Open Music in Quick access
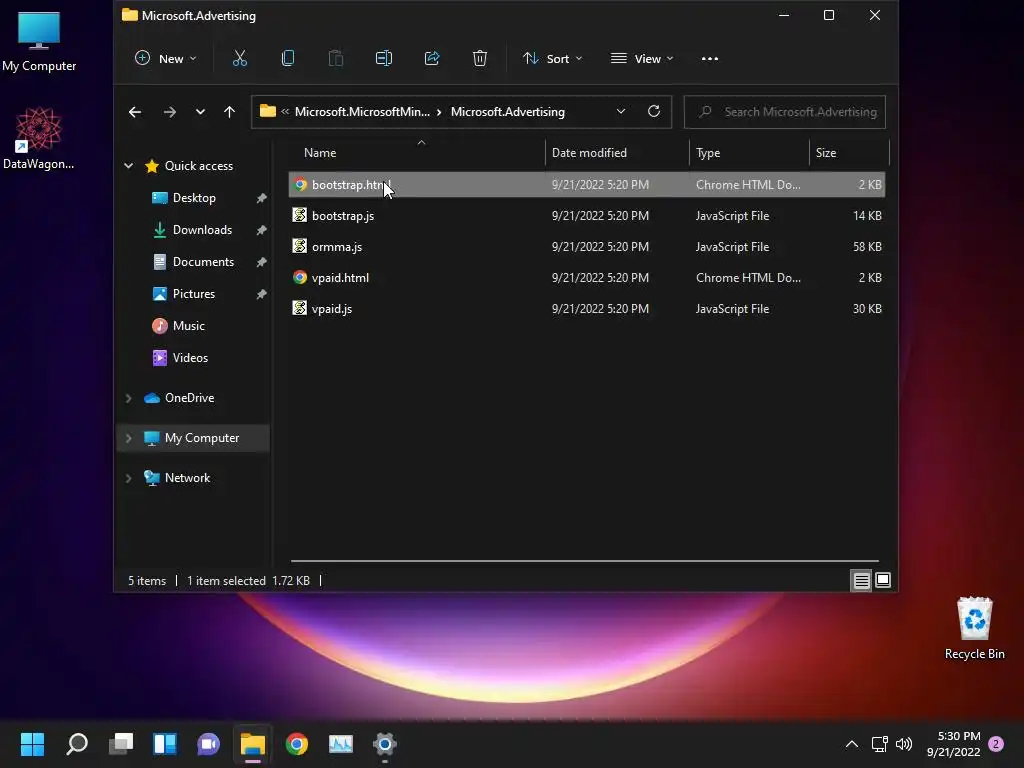This screenshot has height=768, width=1024. [x=189, y=326]
